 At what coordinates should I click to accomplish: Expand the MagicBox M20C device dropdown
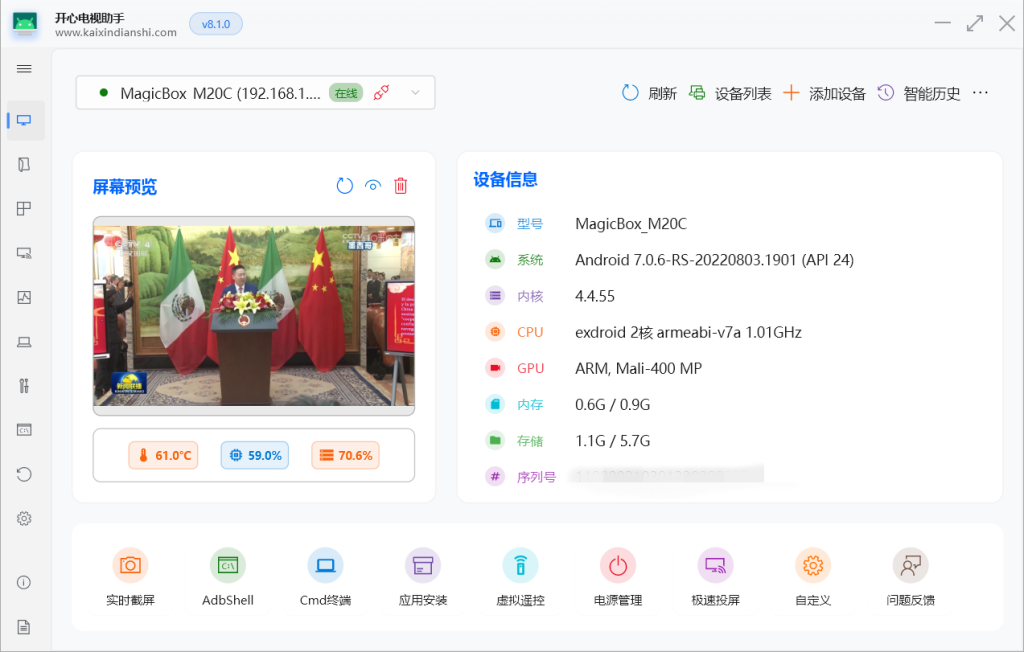tap(415, 93)
